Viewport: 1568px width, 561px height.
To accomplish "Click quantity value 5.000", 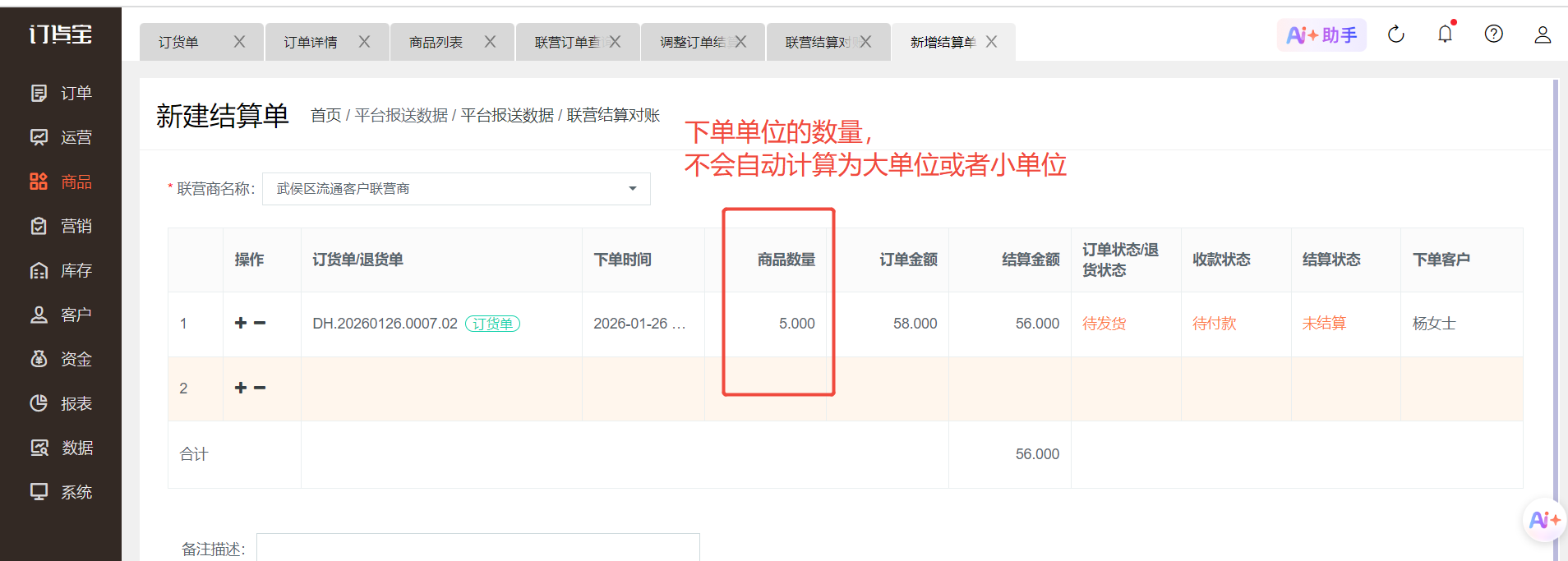I will click(796, 324).
